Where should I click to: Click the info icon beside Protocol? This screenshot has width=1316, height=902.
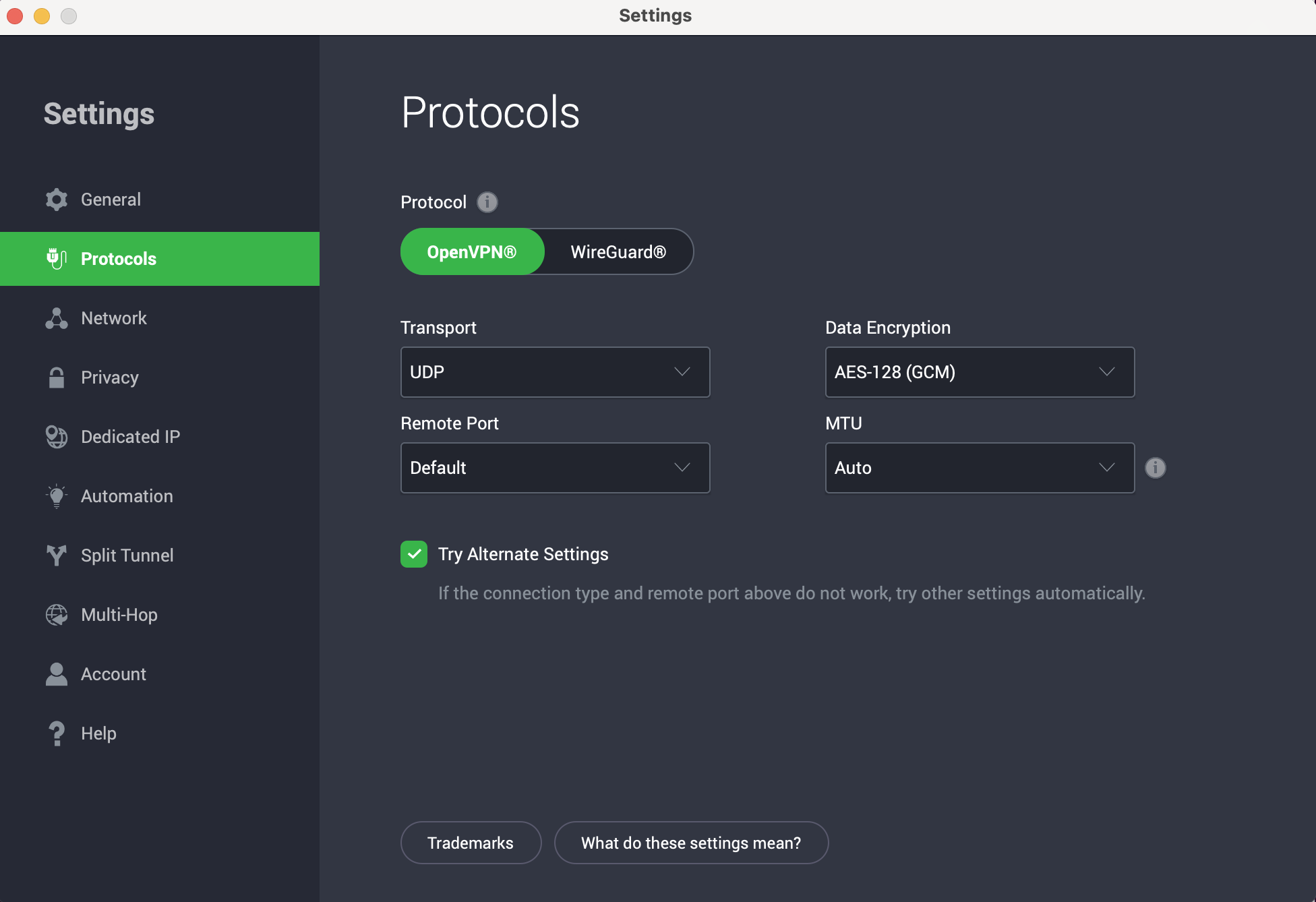pyautogui.click(x=487, y=202)
